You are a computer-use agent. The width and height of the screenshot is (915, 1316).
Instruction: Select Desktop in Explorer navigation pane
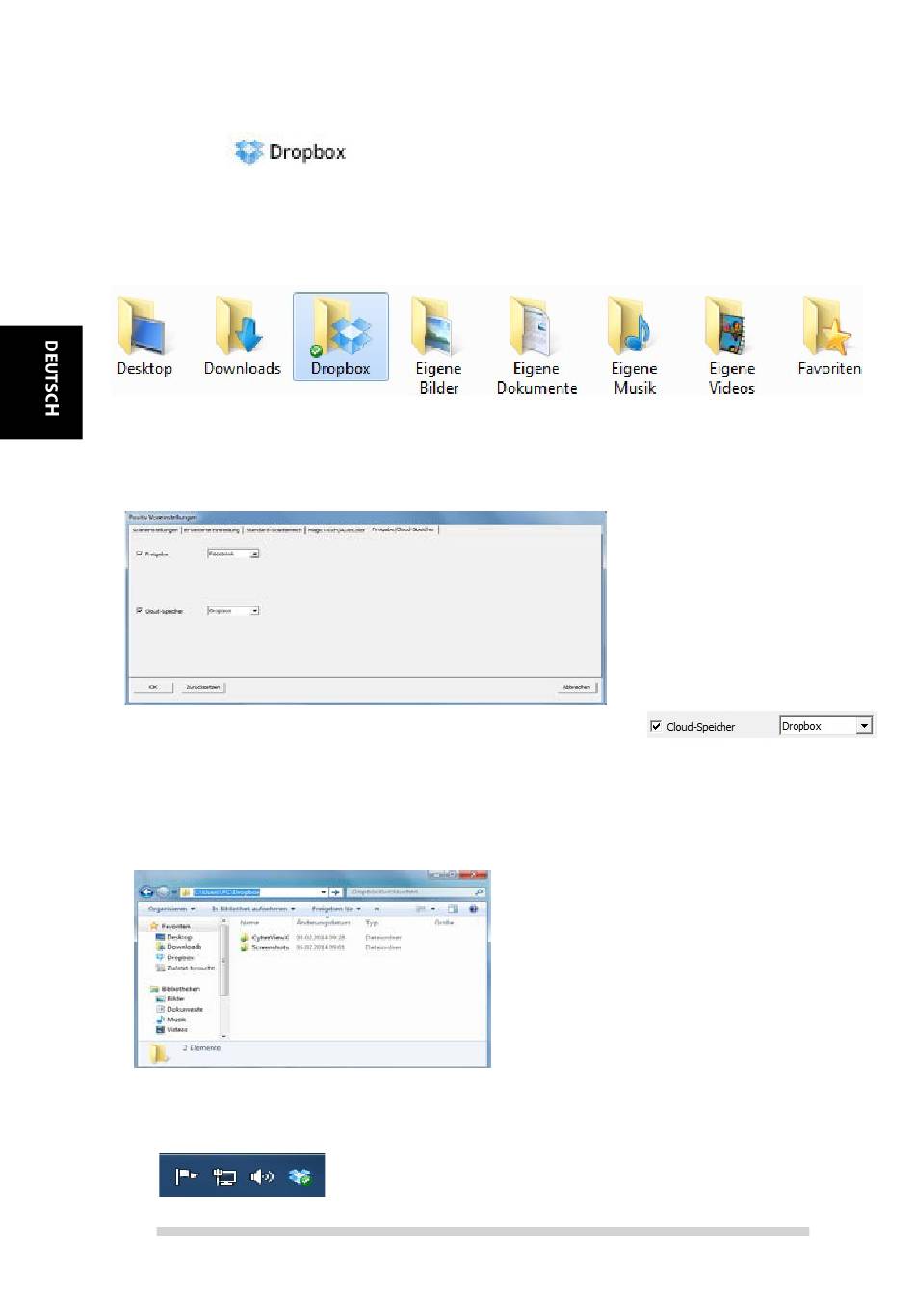(x=174, y=937)
